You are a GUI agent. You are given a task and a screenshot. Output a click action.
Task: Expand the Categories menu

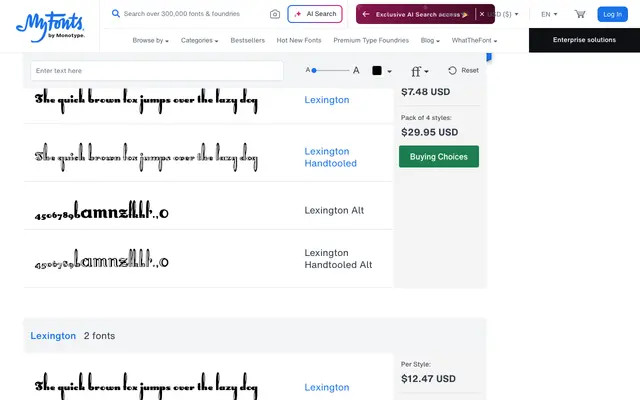point(199,40)
